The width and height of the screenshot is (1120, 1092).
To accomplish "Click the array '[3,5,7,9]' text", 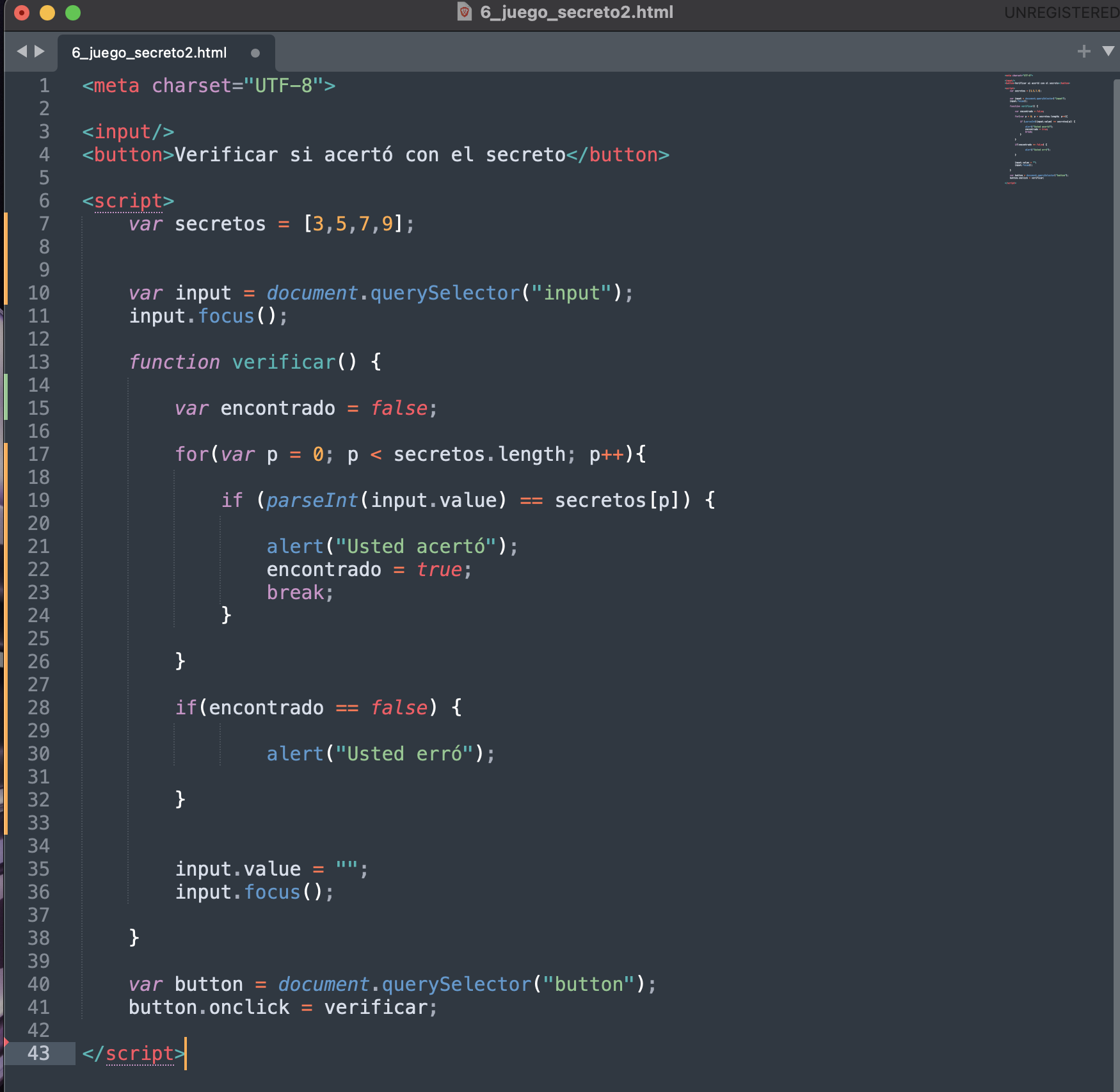I will coord(353,223).
